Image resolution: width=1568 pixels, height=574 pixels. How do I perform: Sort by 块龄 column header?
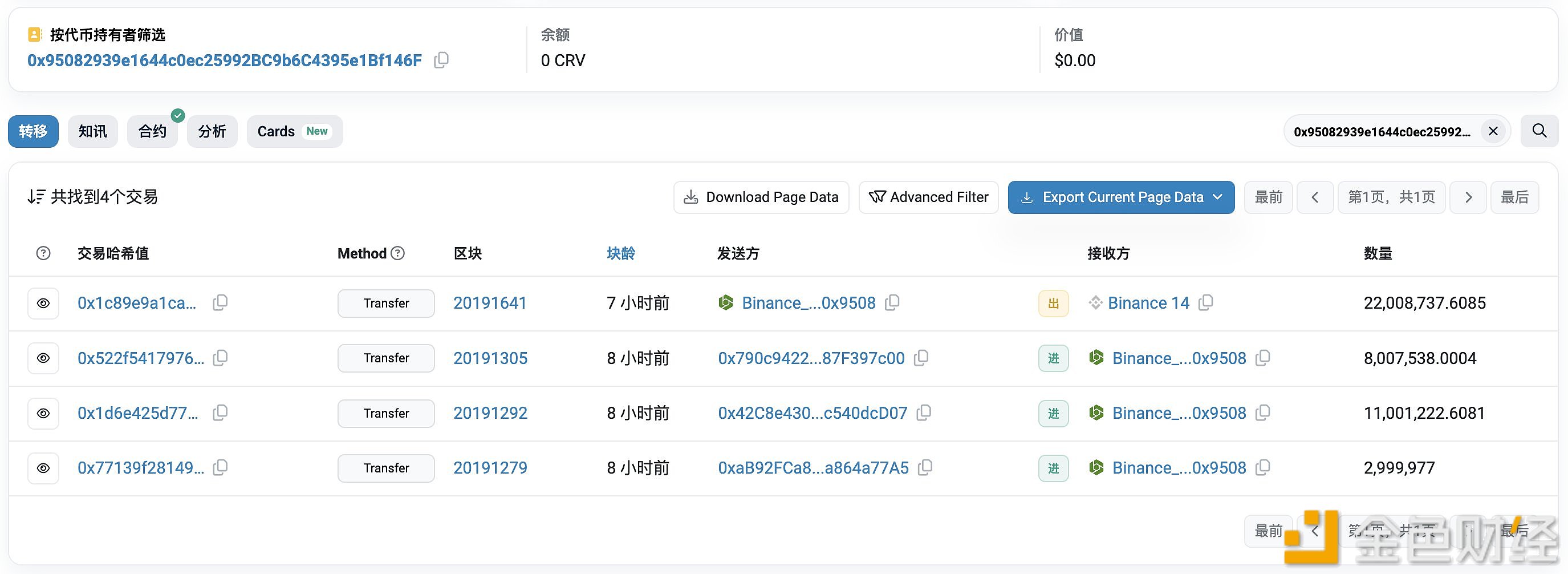pos(621,253)
